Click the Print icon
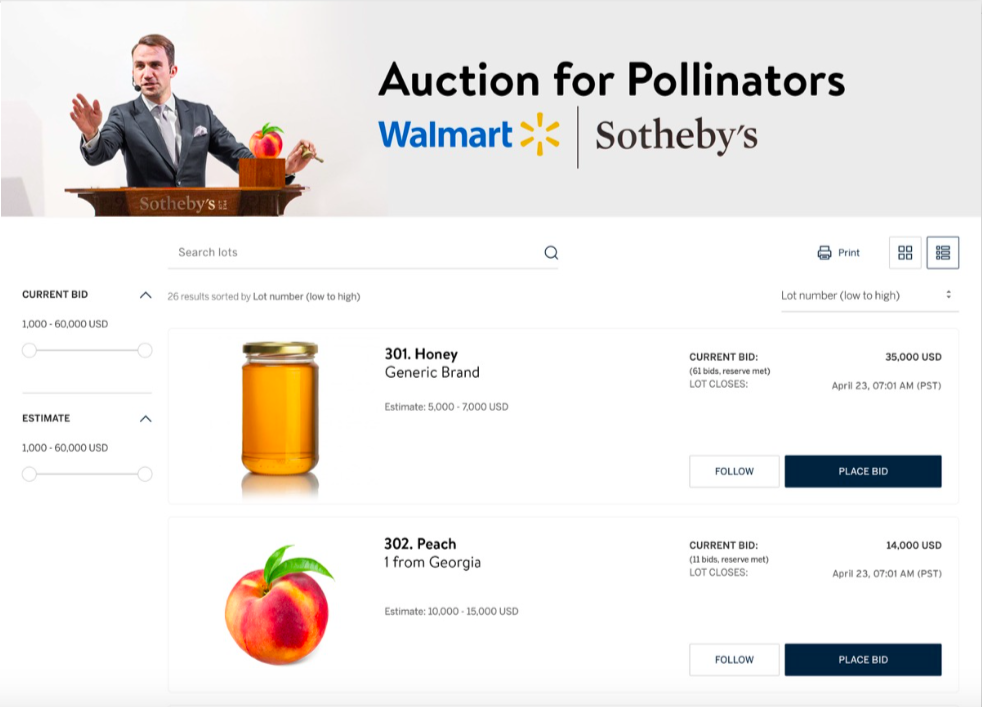Viewport: 982px width, 707px height. [x=824, y=252]
